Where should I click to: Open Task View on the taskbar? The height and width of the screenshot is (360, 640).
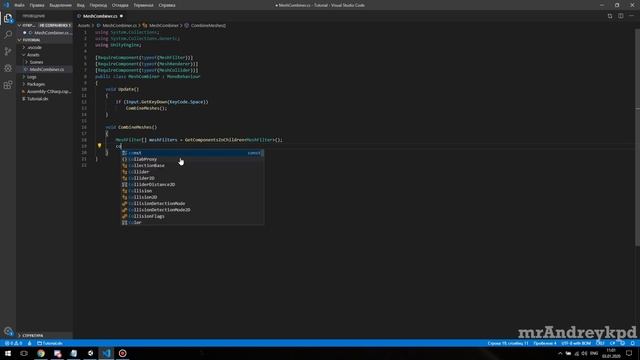click(24, 353)
